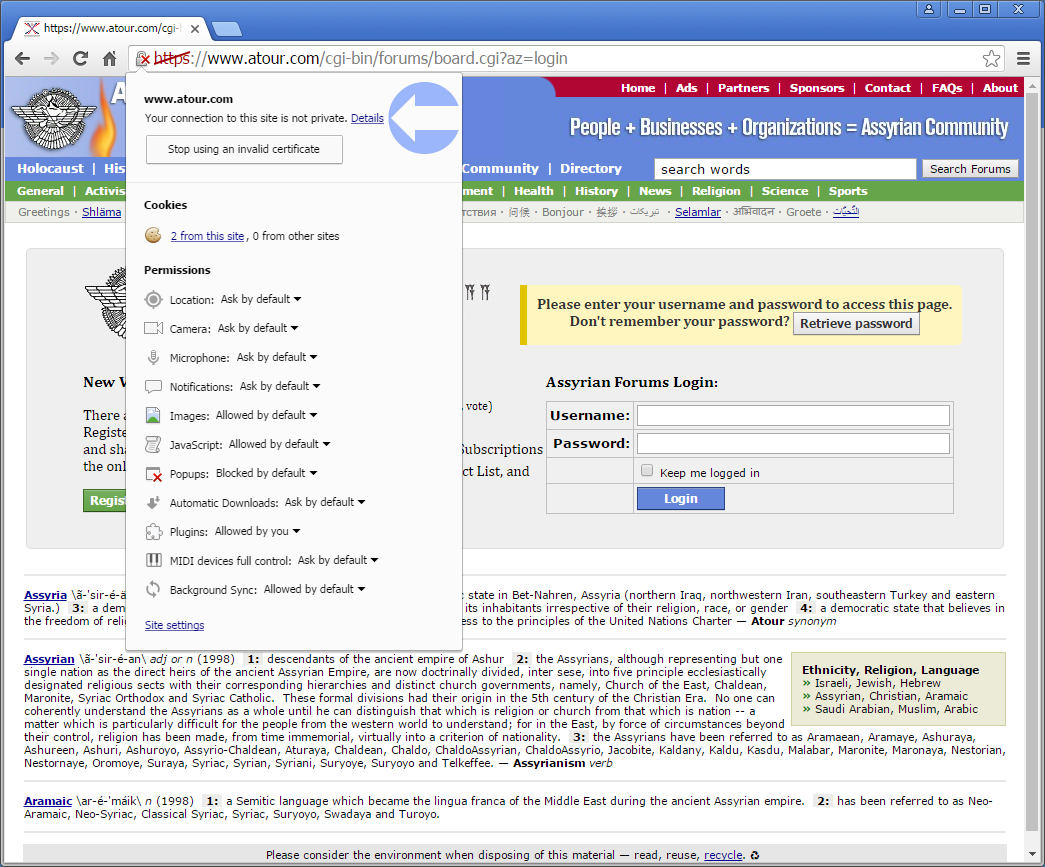Click the Popups blocked icon
Viewport: 1045px width, 867px height.
coord(153,474)
